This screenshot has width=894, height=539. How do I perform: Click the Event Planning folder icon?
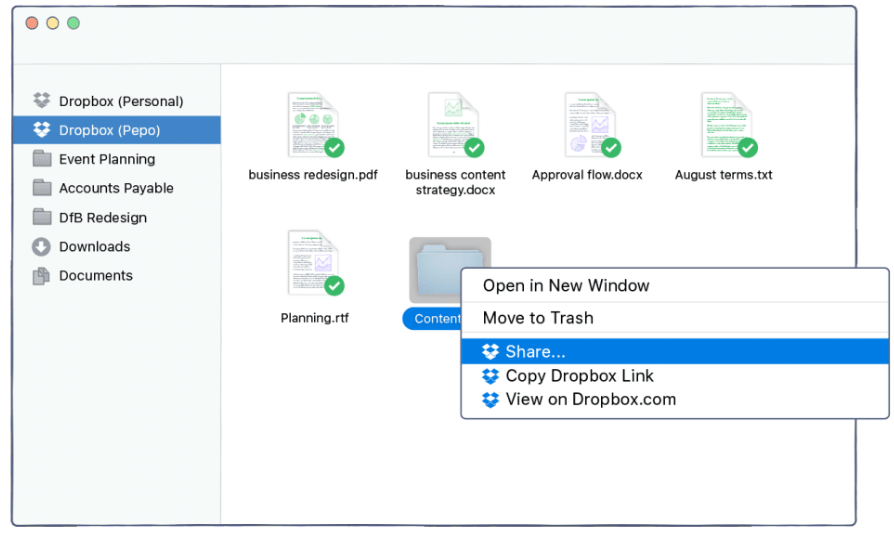click(x=42, y=159)
